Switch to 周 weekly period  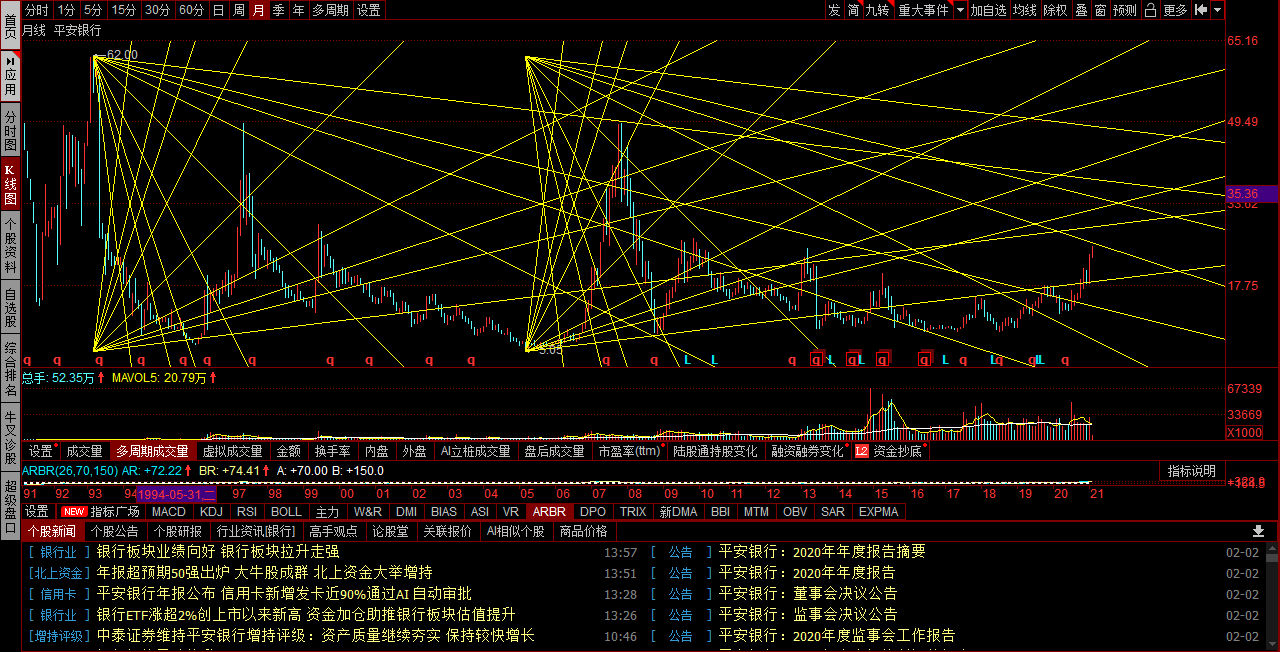click(x=238, y=10)
